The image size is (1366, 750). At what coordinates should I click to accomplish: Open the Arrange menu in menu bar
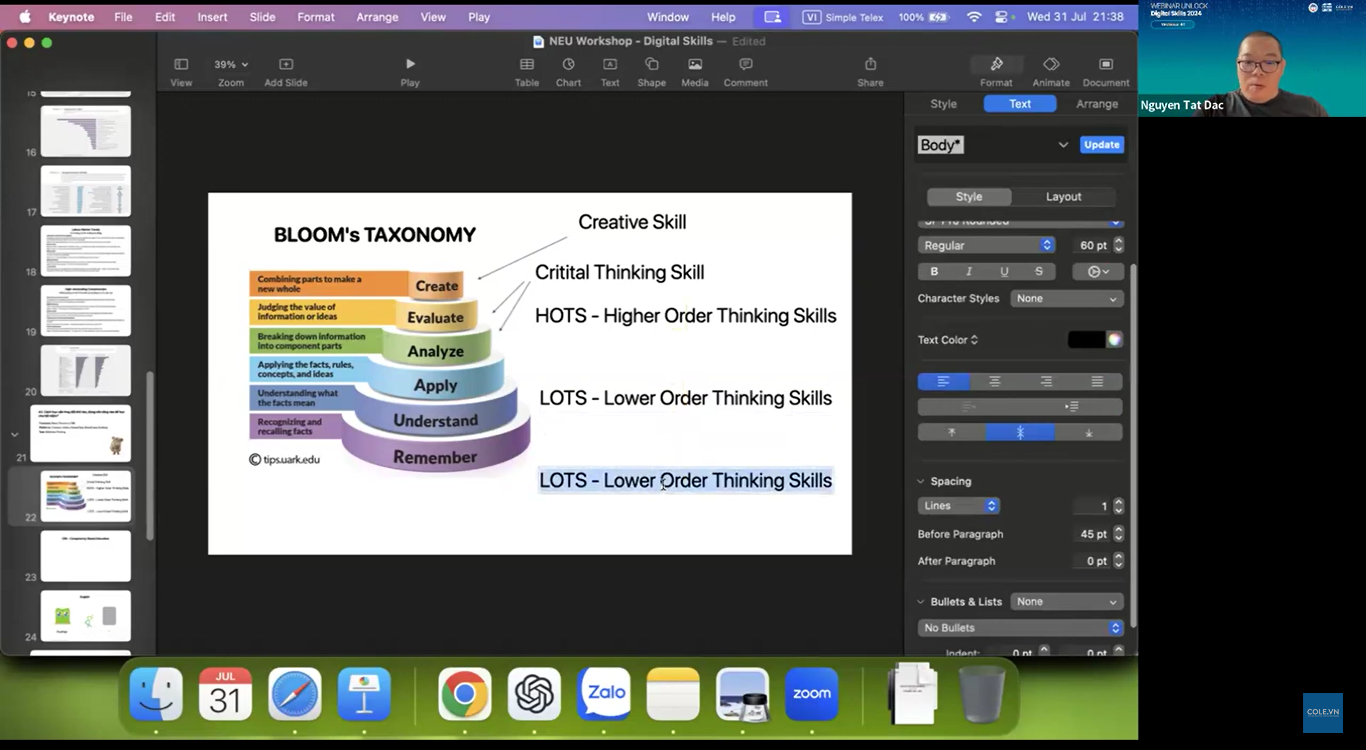pos(378,17)
